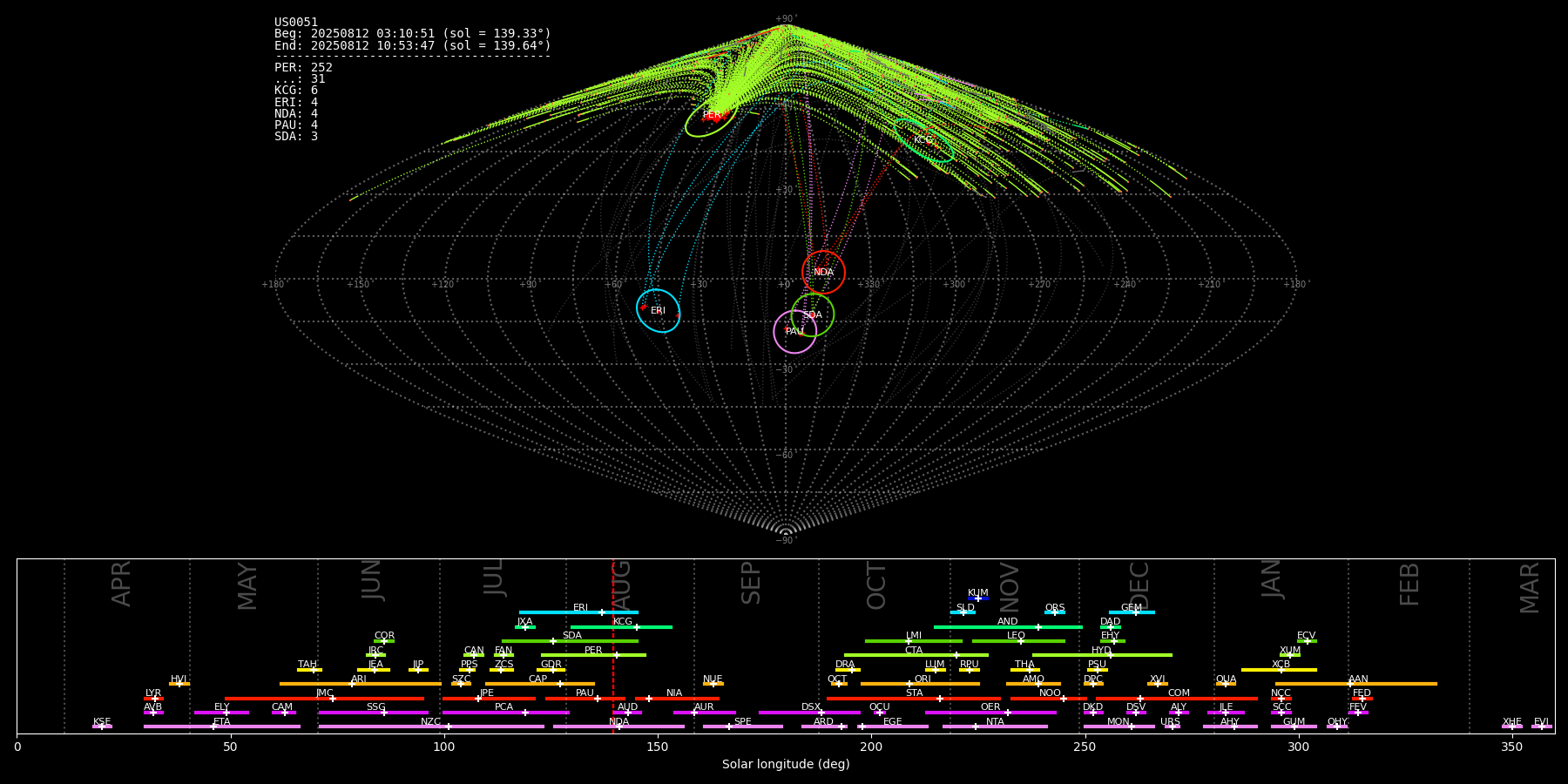Select the LEO shower bar in timeline
Screen dimensions: 1568x784
click(1018, 641)
